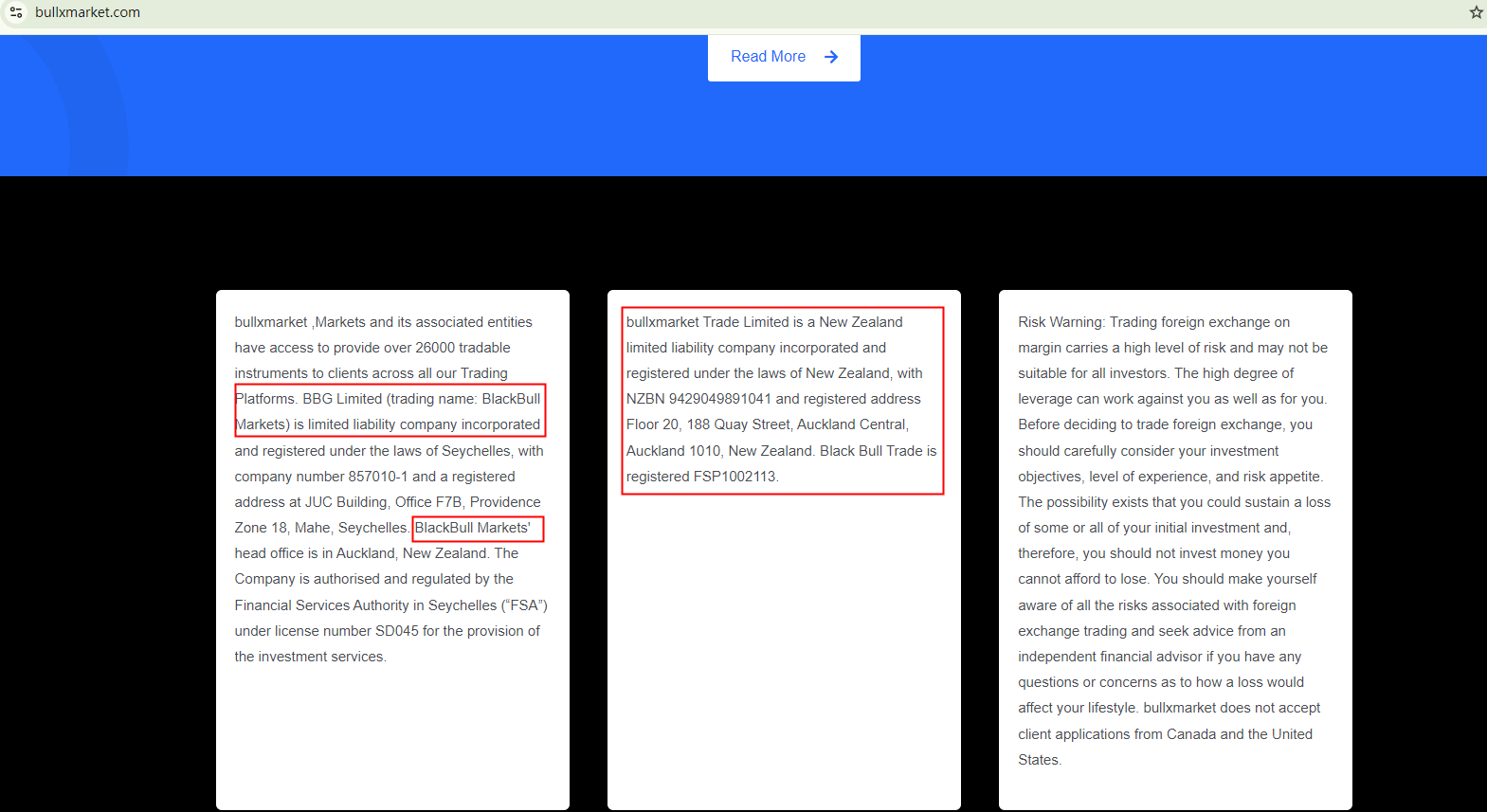Click the text "BBG Limited"
The image size is (1487, 812).
pyautogui.click(x=342, y=399)
